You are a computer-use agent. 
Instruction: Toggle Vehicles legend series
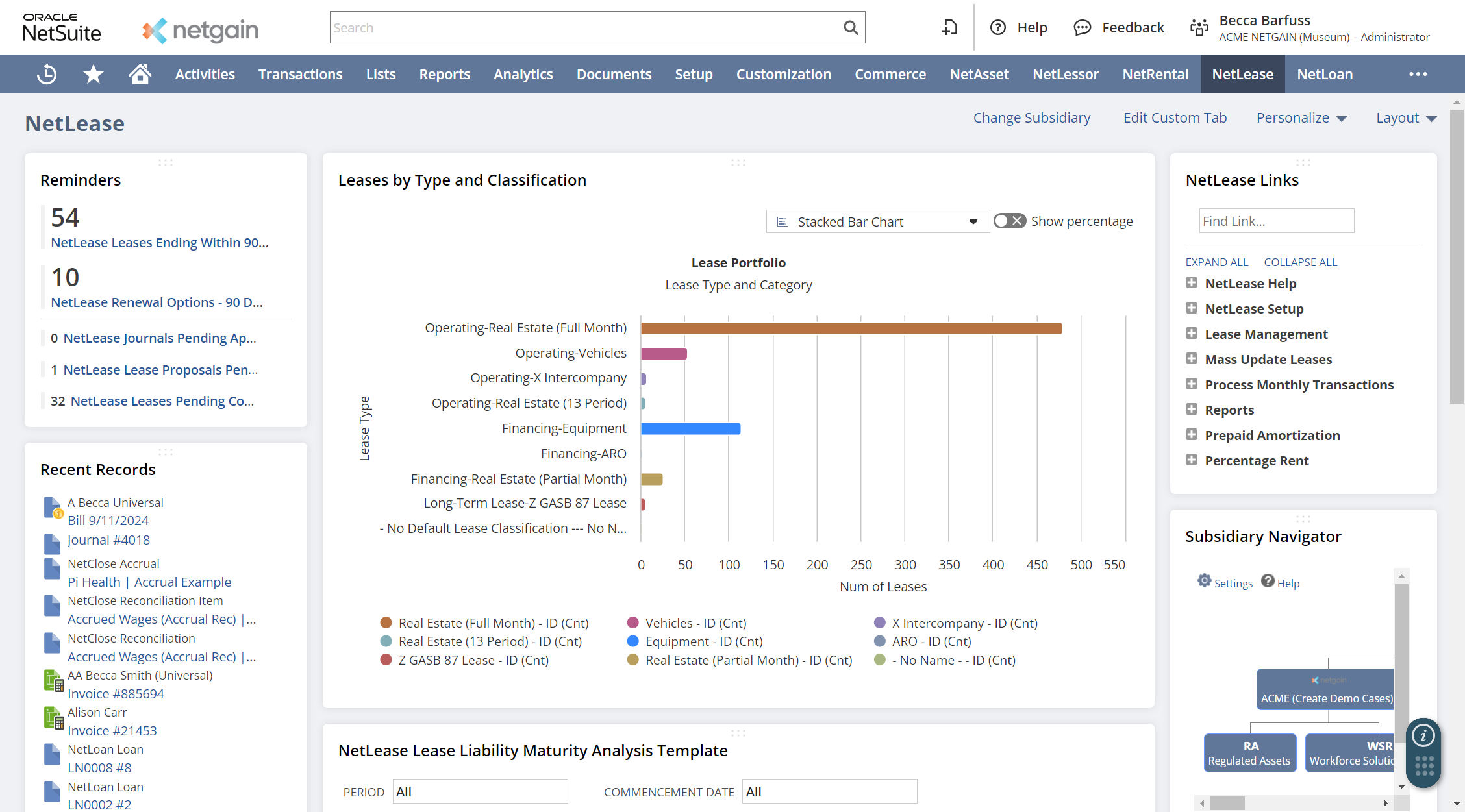coord(687,622)
